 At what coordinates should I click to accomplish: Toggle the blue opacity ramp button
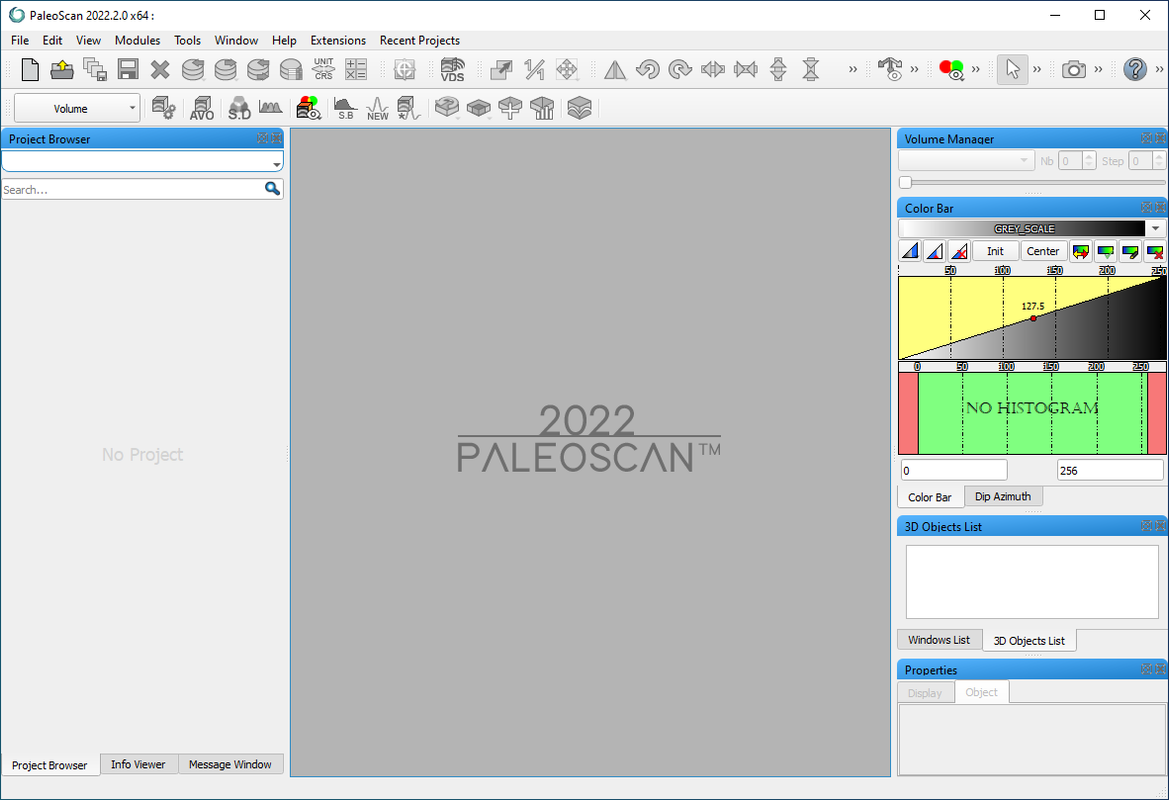coord(910,251)
